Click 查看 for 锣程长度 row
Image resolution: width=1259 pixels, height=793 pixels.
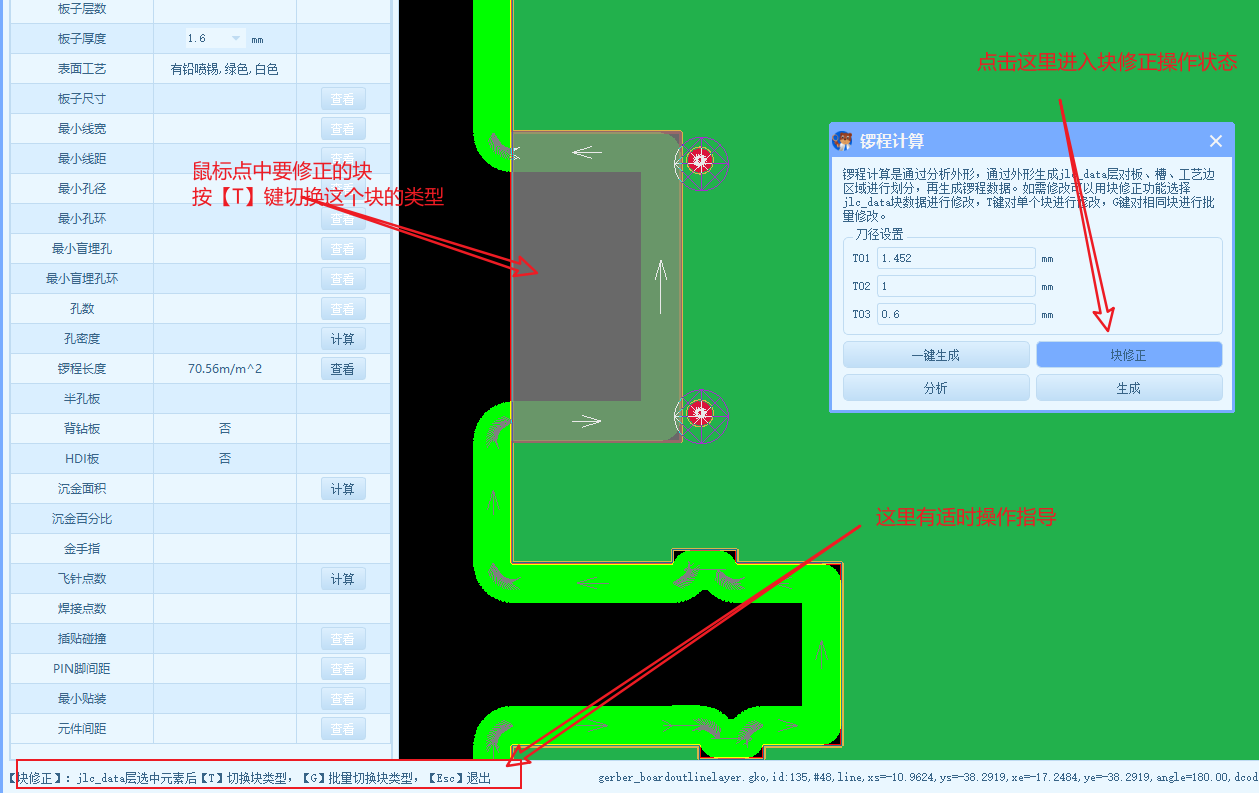click(342, 369)
